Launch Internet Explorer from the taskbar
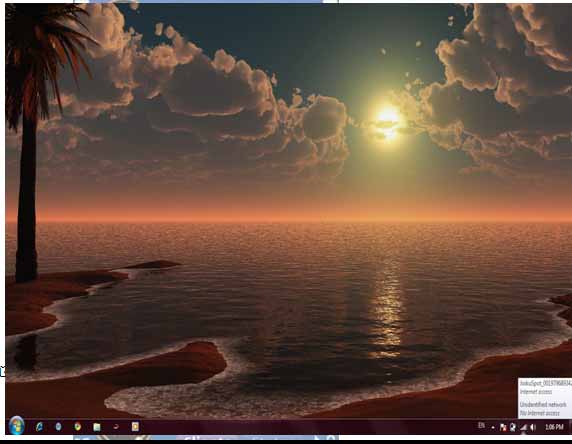572x444 pixels. point(39,426)
